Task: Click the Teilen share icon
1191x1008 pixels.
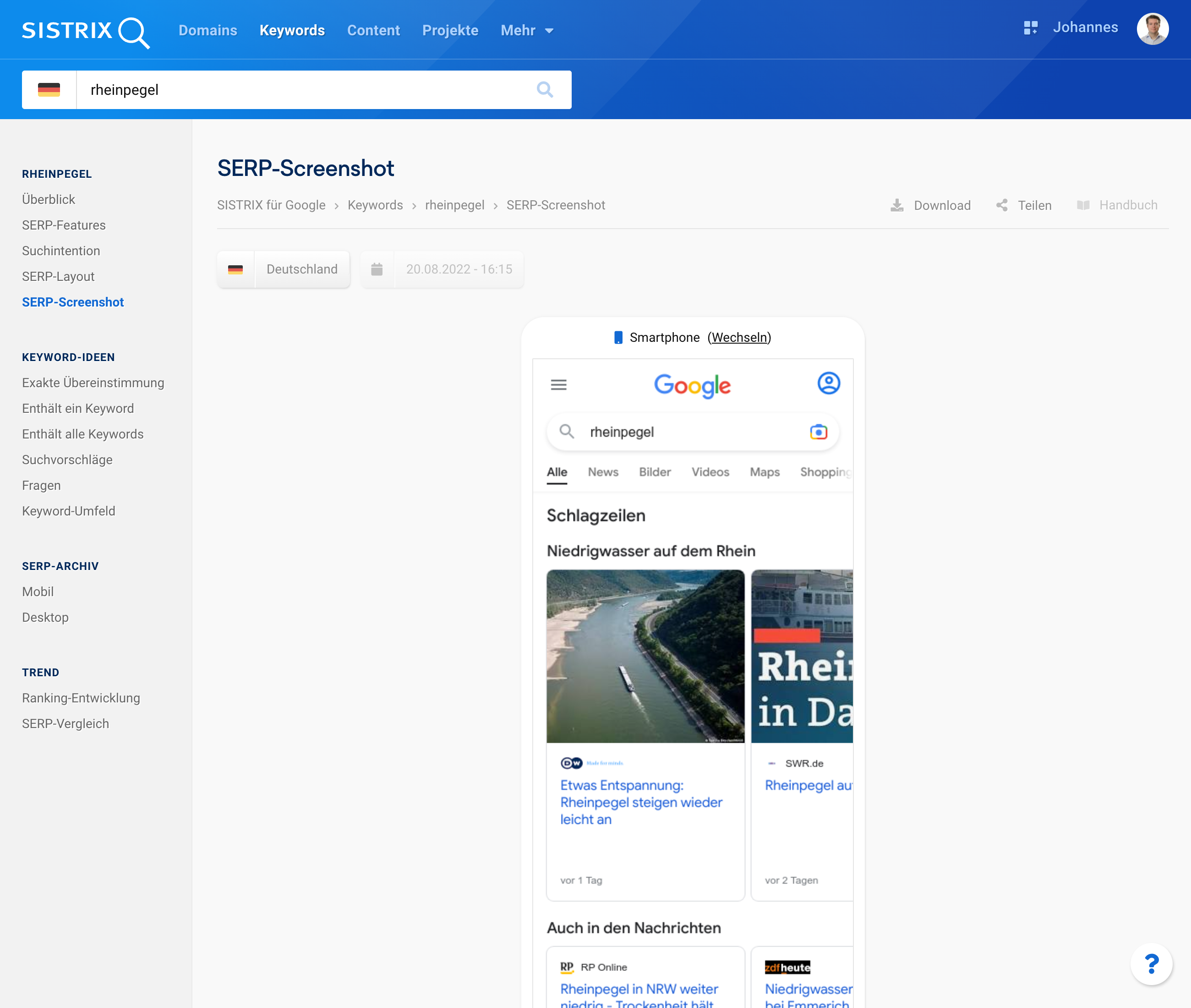Action: (1002, 205)
